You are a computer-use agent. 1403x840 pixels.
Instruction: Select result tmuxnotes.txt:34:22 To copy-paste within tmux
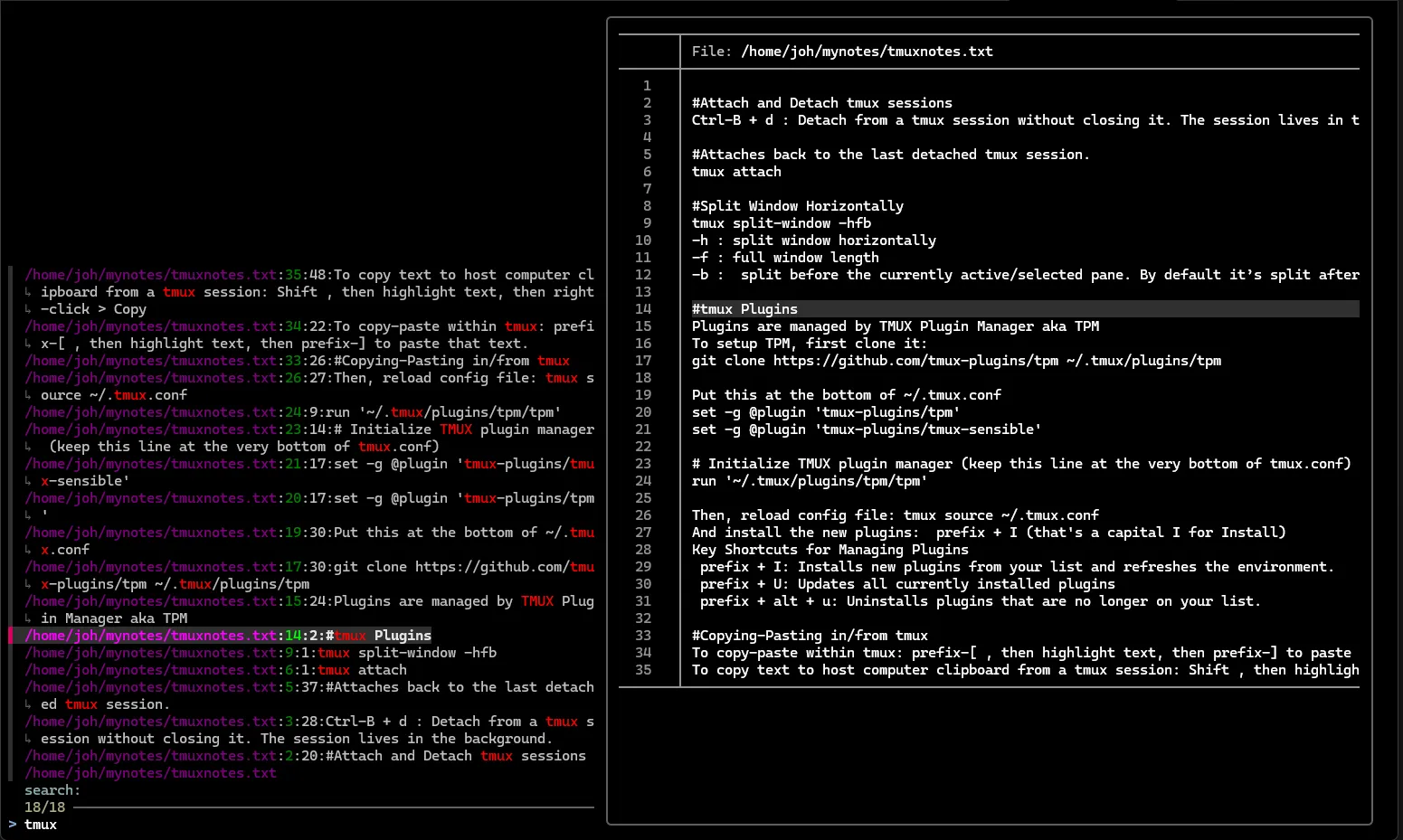[309, 335]
